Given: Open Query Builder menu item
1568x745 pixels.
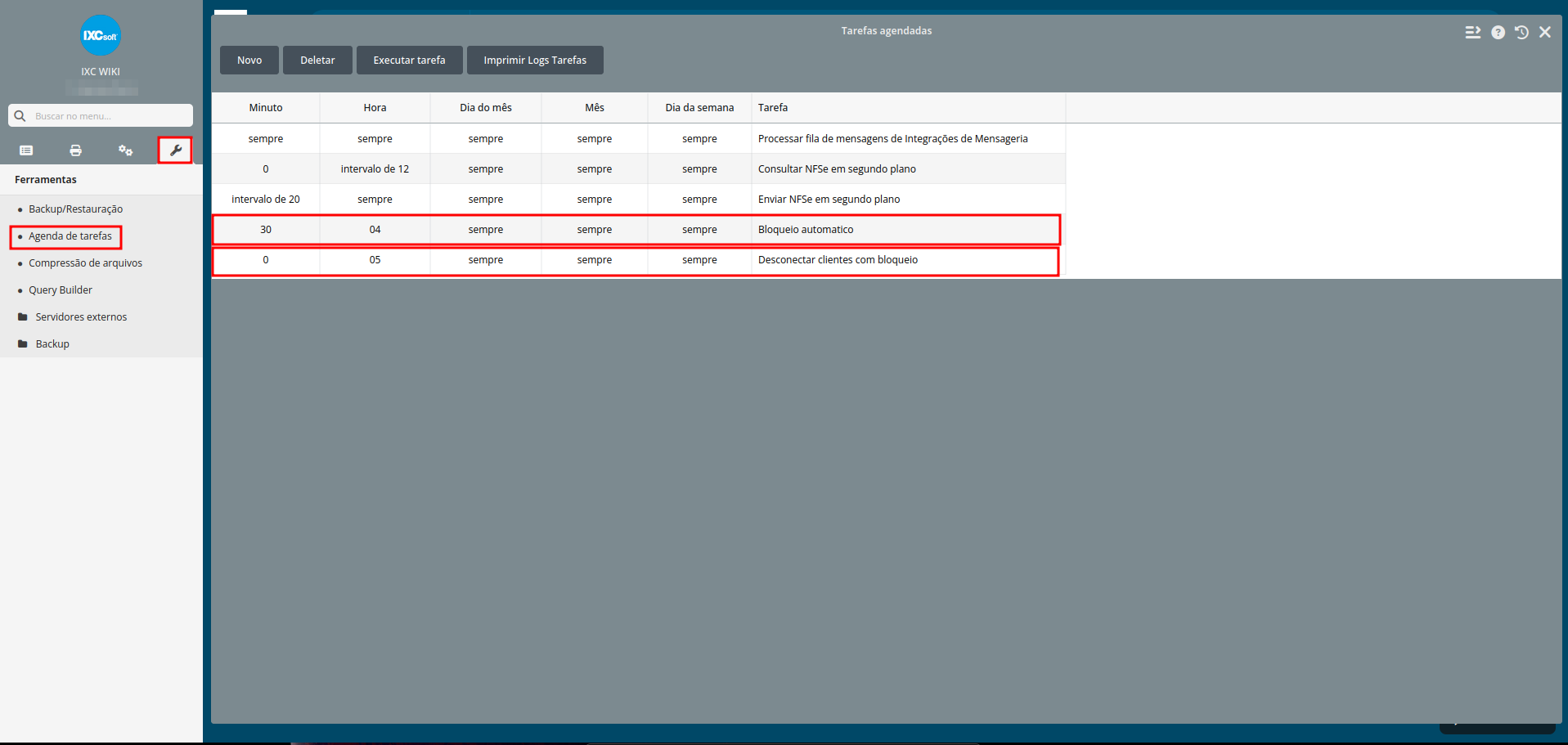Looking at the screenshot, I should click(x=61, y=290).
